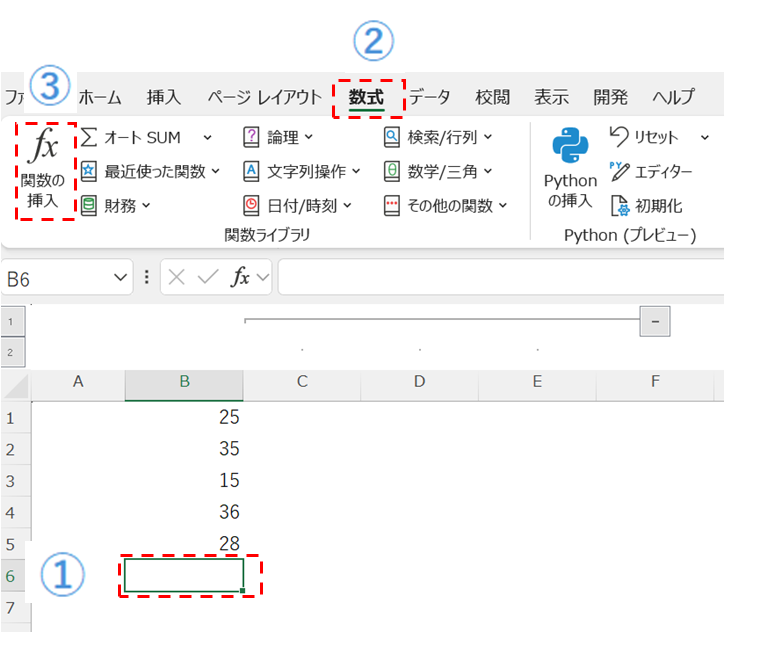Click the 財務 functions icon
Screen dimensions: 768x658
[89, 205]
